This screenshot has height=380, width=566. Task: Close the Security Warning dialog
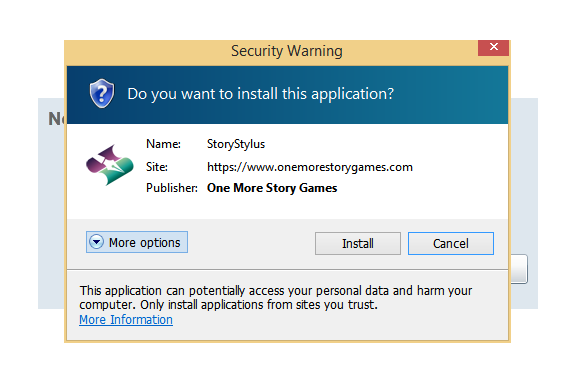[493, 47]
